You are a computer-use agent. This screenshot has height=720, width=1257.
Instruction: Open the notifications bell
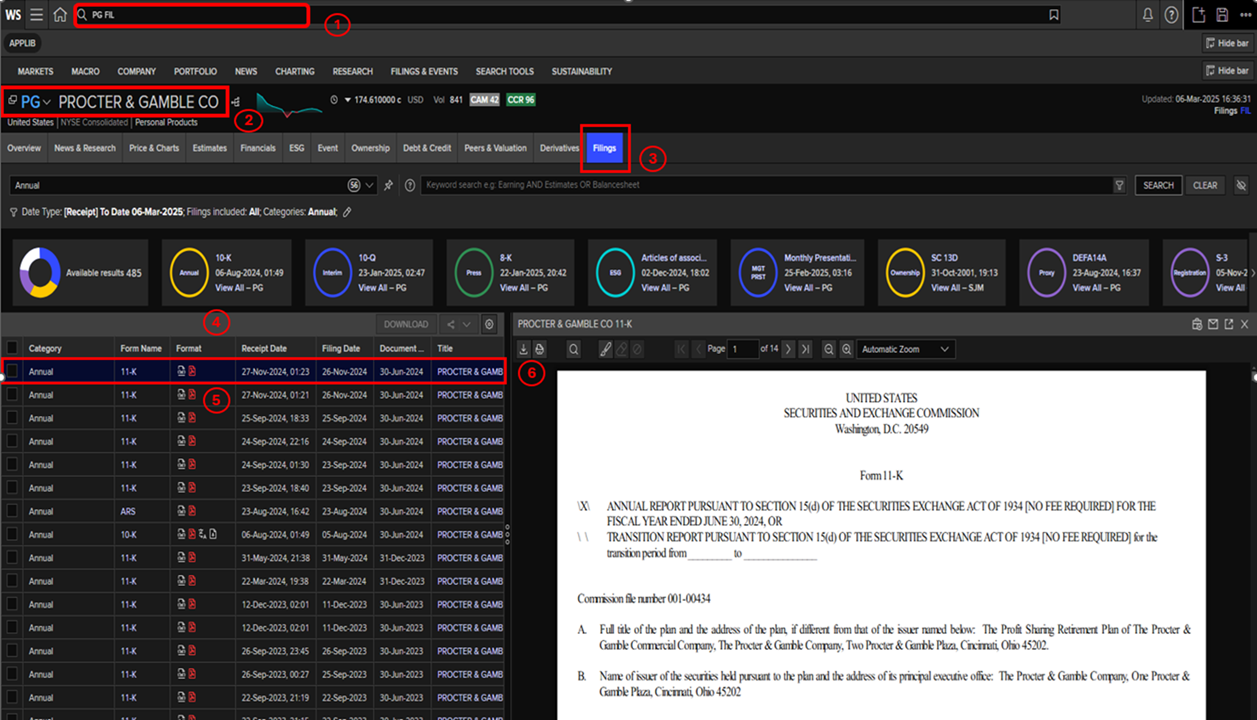click(x=1148, y=15)
